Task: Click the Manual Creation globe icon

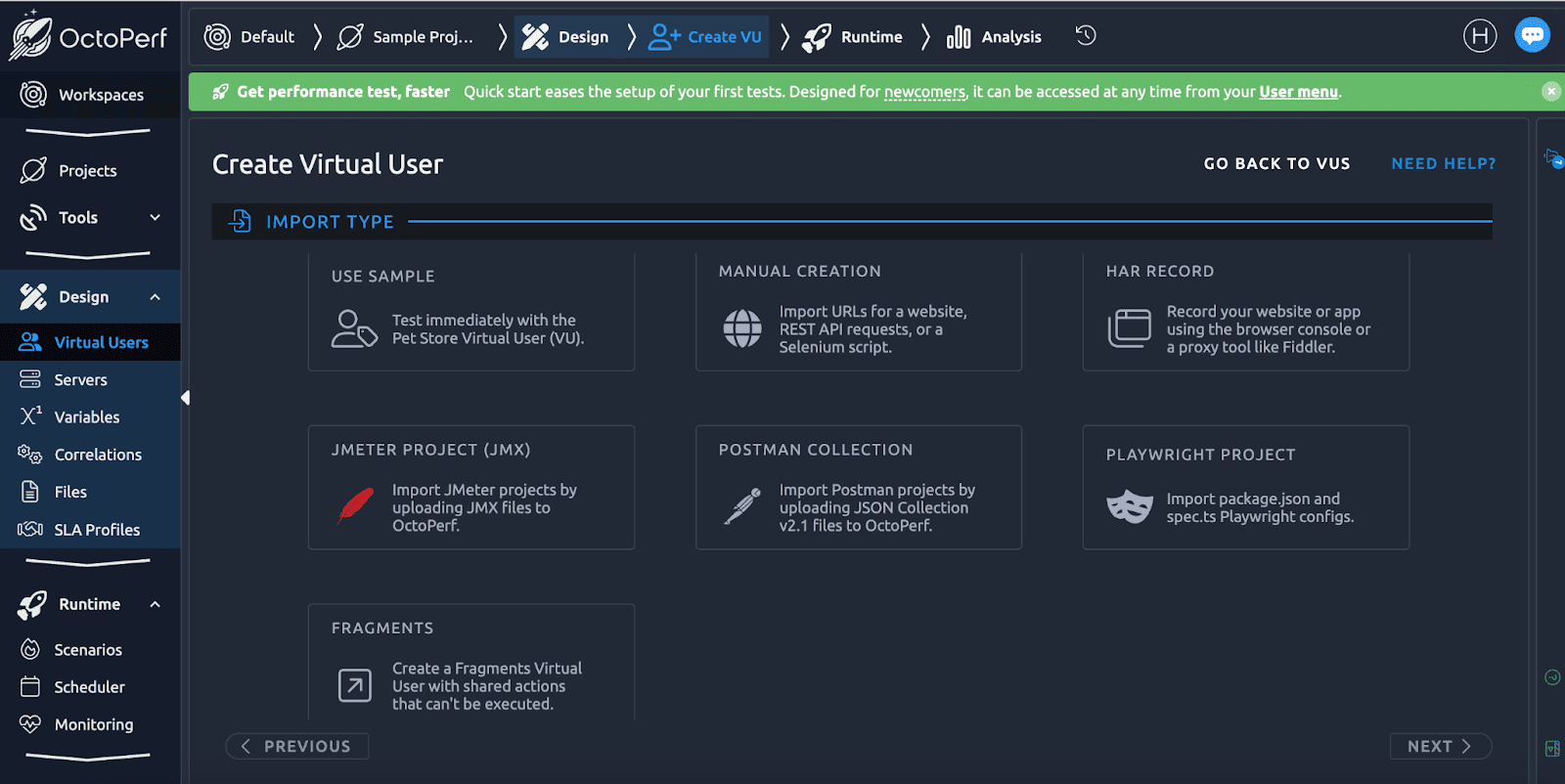Action: coord(742,328)
